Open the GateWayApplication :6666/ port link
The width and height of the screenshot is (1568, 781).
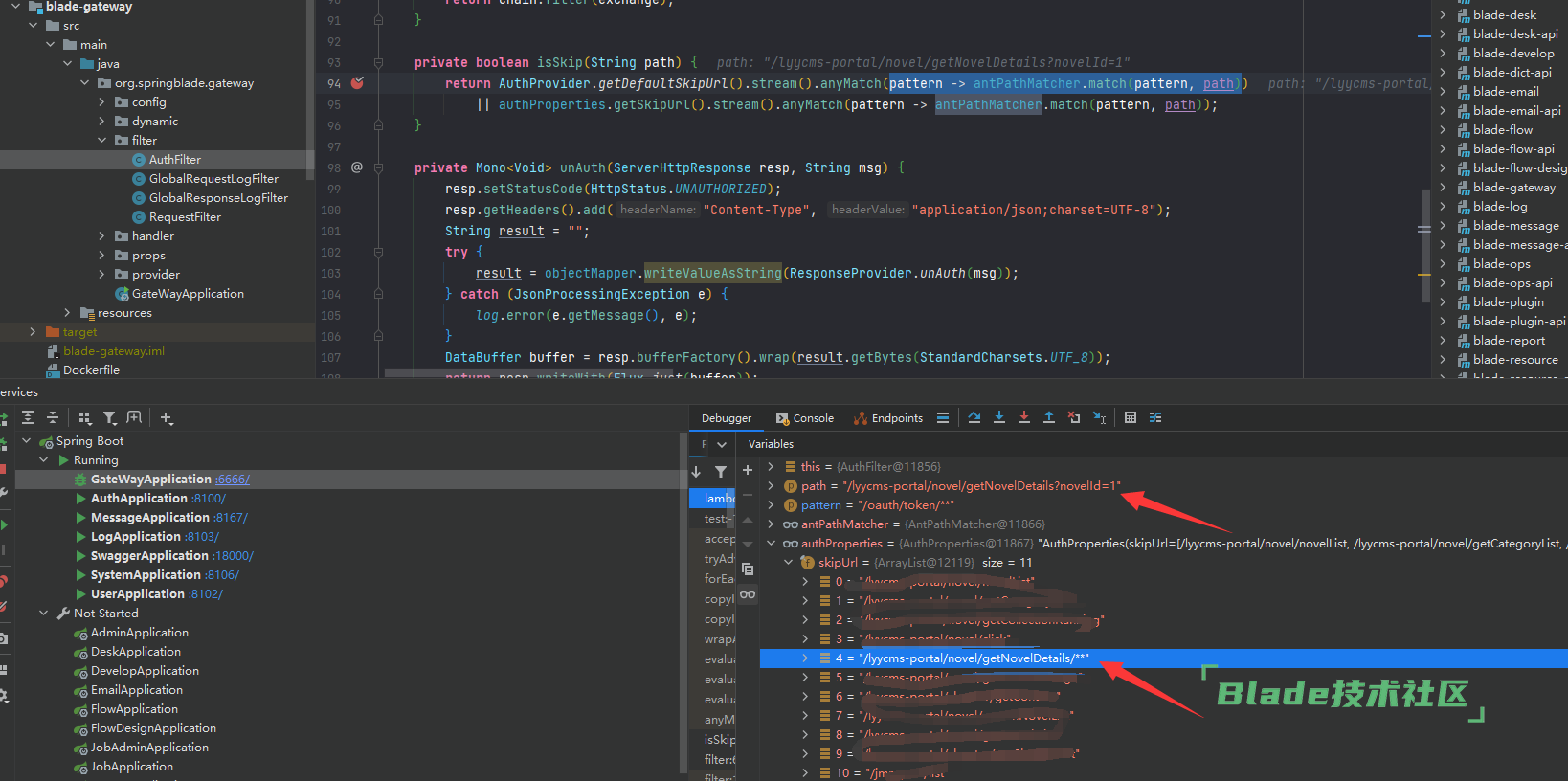point(233,480)
